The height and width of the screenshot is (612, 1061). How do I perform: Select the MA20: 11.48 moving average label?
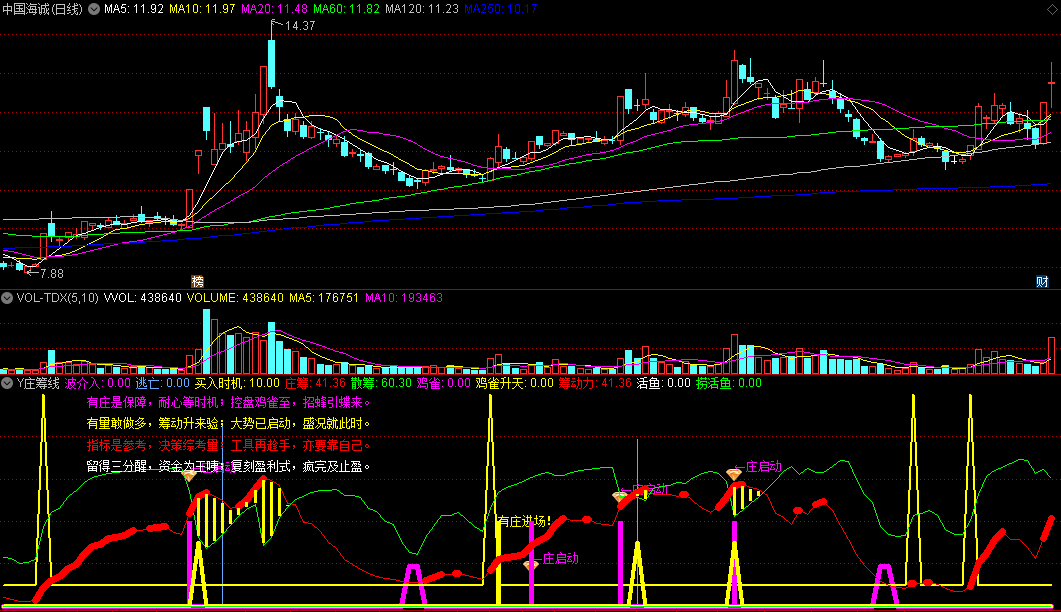click(274, 9)
